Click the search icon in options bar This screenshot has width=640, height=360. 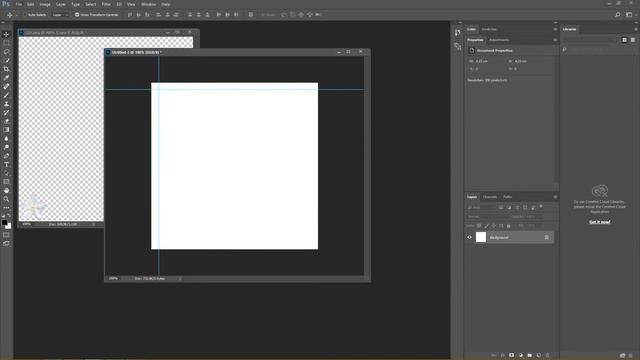[x=618, y=15]
